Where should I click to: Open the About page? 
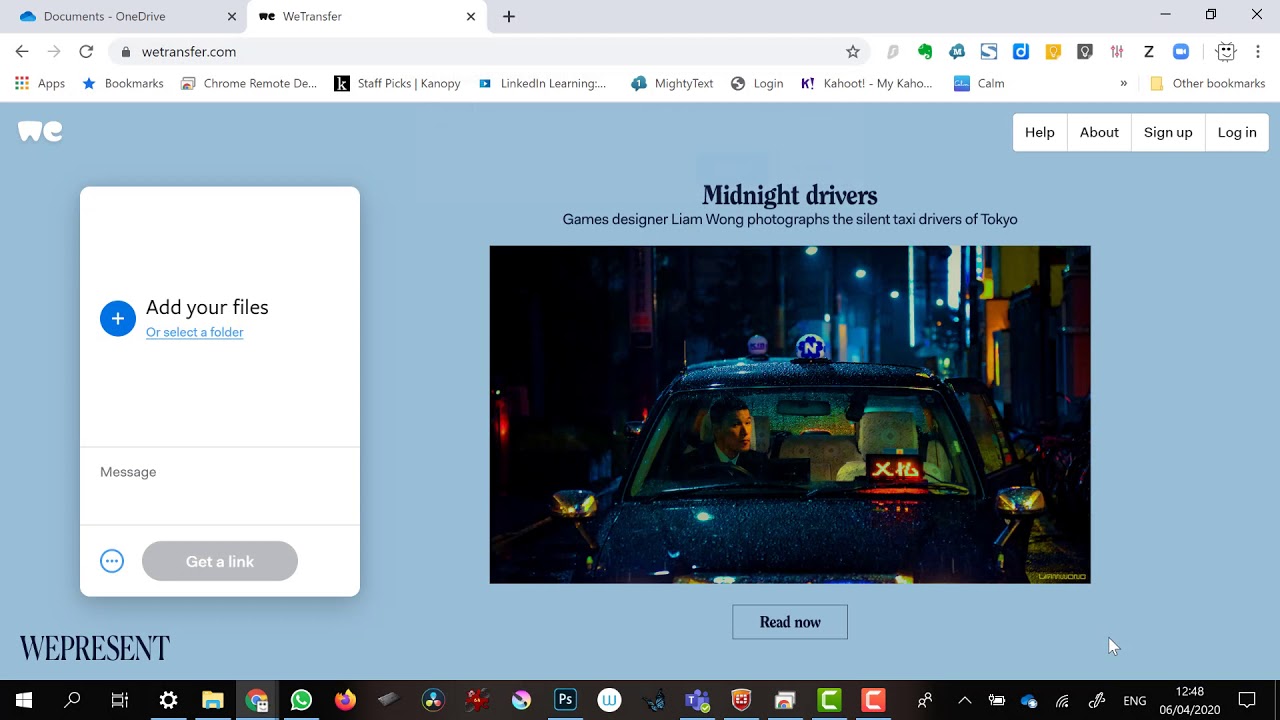coord(1099,132)
